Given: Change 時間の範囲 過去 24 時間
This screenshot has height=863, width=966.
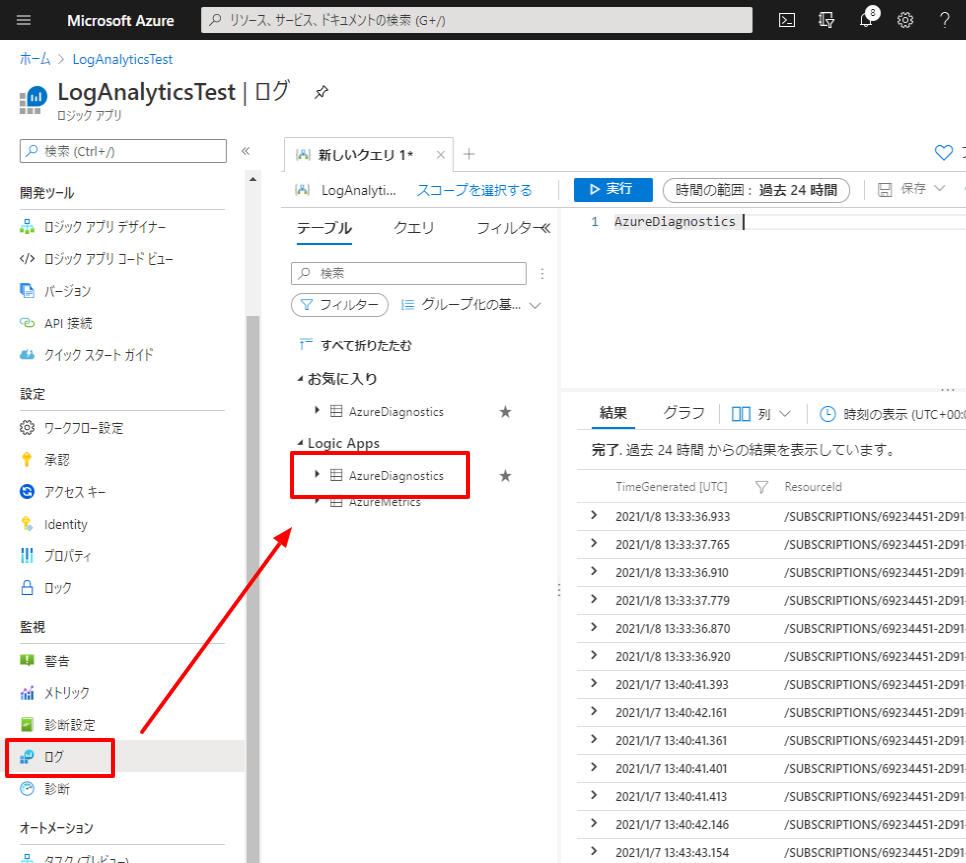Looking at the screenshot, I should [756, 190].
